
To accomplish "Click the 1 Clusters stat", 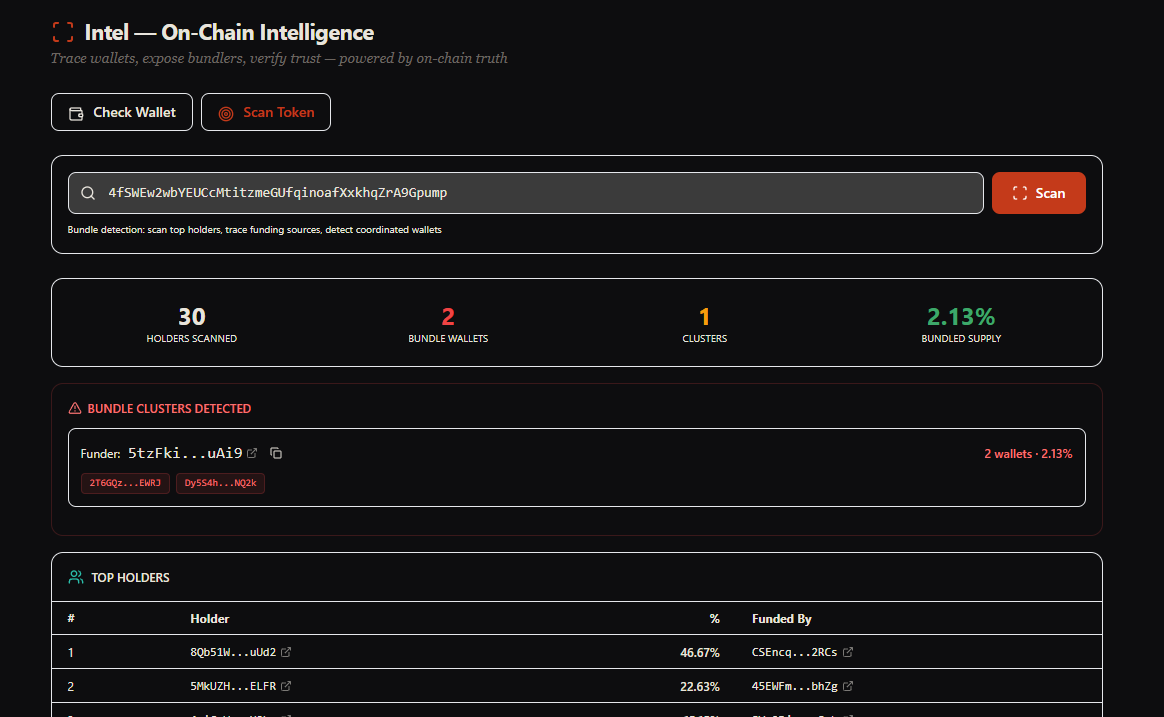I will pyautogui.click(x=704, y=324).
